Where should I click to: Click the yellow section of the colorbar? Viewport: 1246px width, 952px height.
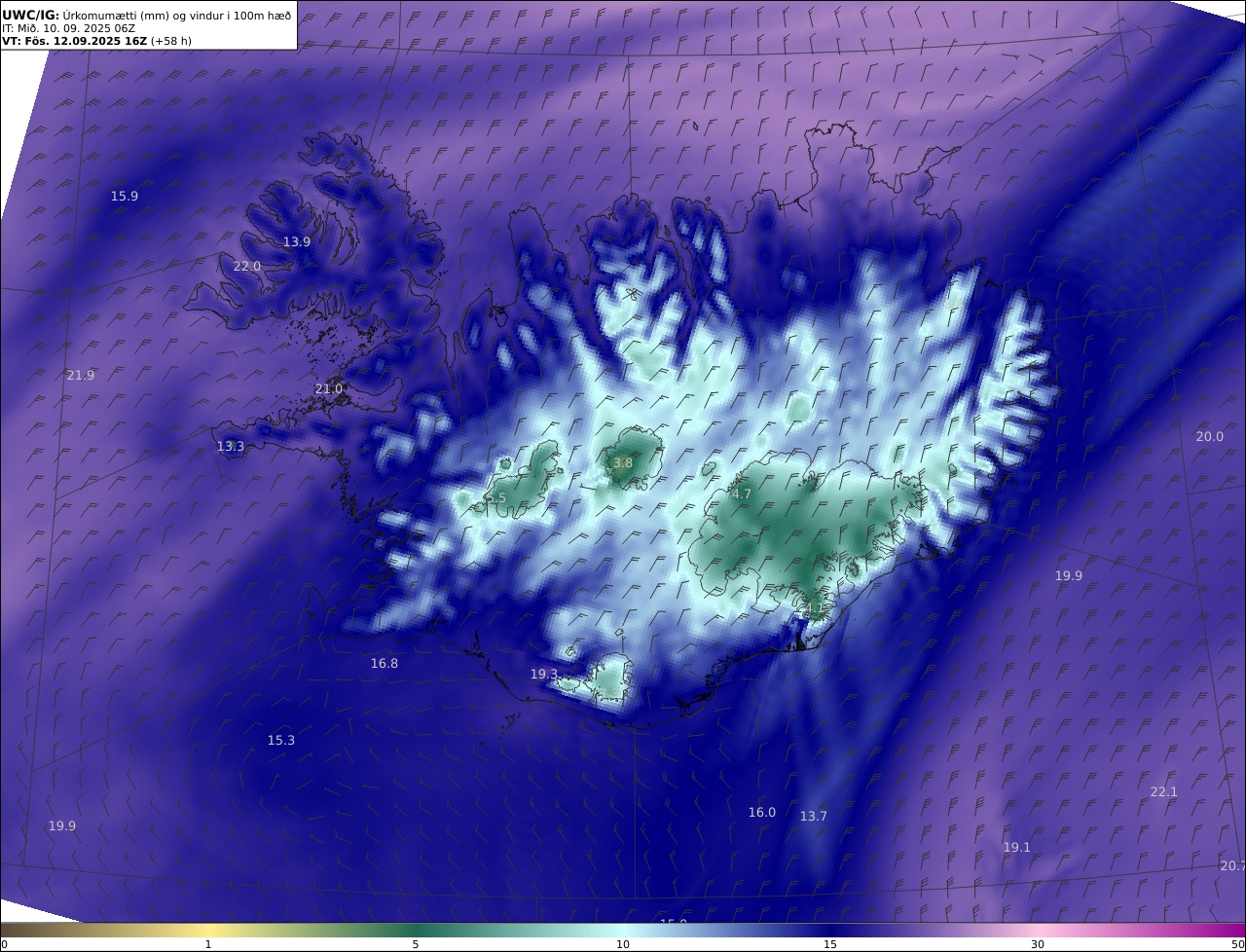point(209,930)
